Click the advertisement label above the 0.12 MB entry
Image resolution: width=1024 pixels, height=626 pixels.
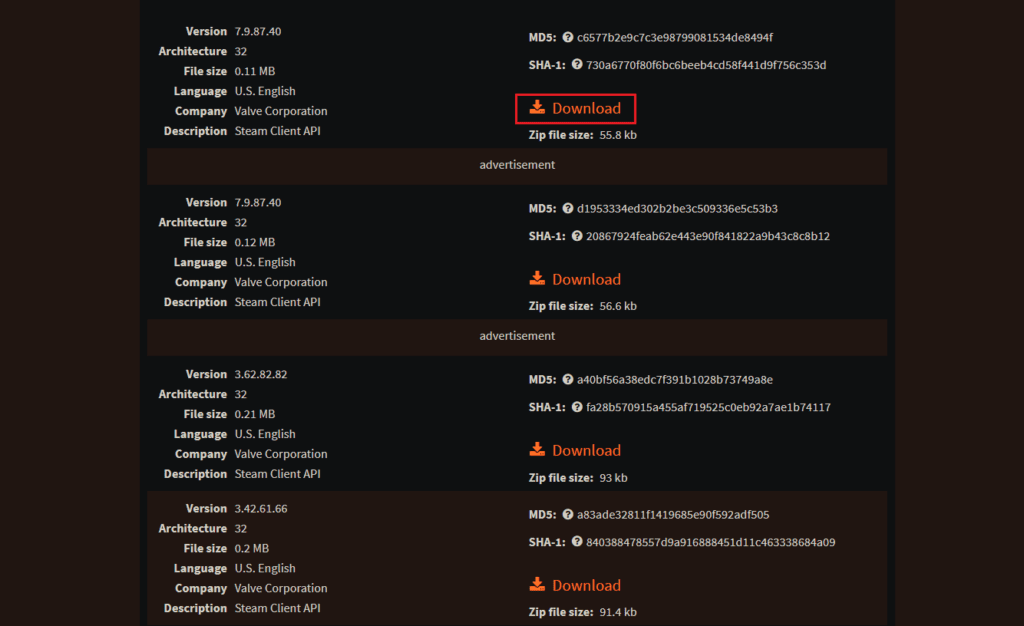click(x=517, y=164)
